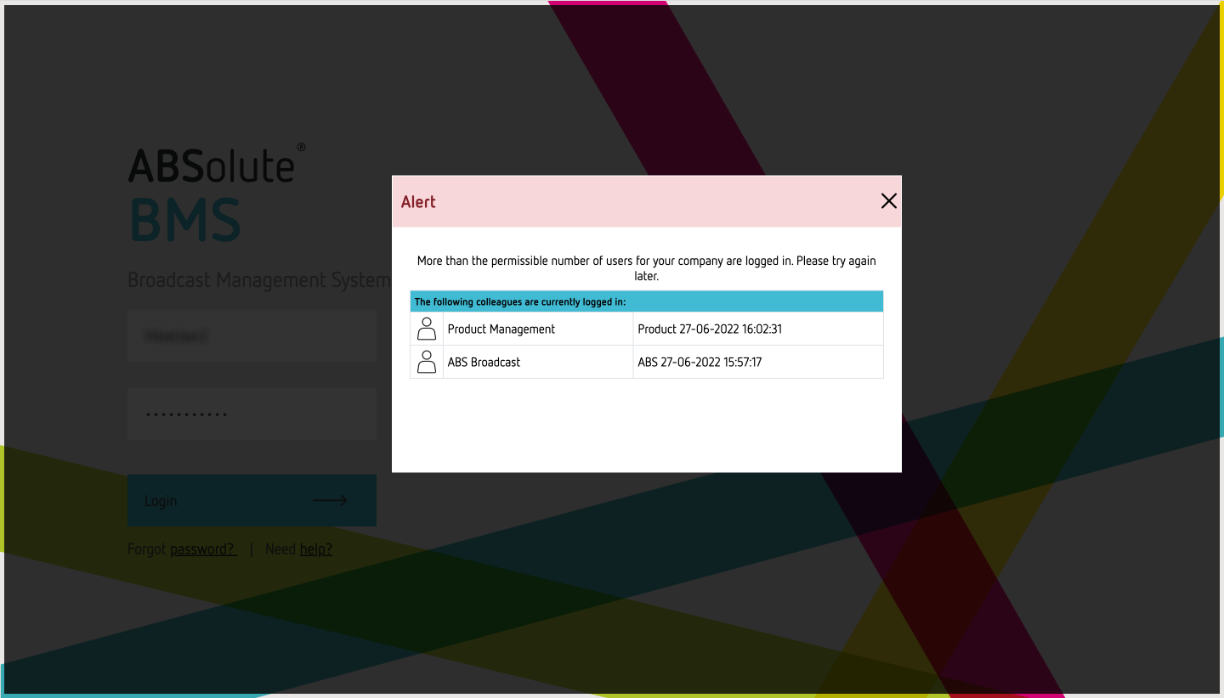Image resolution: width=1224 pixels, height=698 pixels.
Task: Click the ABSolute BMS logo
Action: coord(216,194)
